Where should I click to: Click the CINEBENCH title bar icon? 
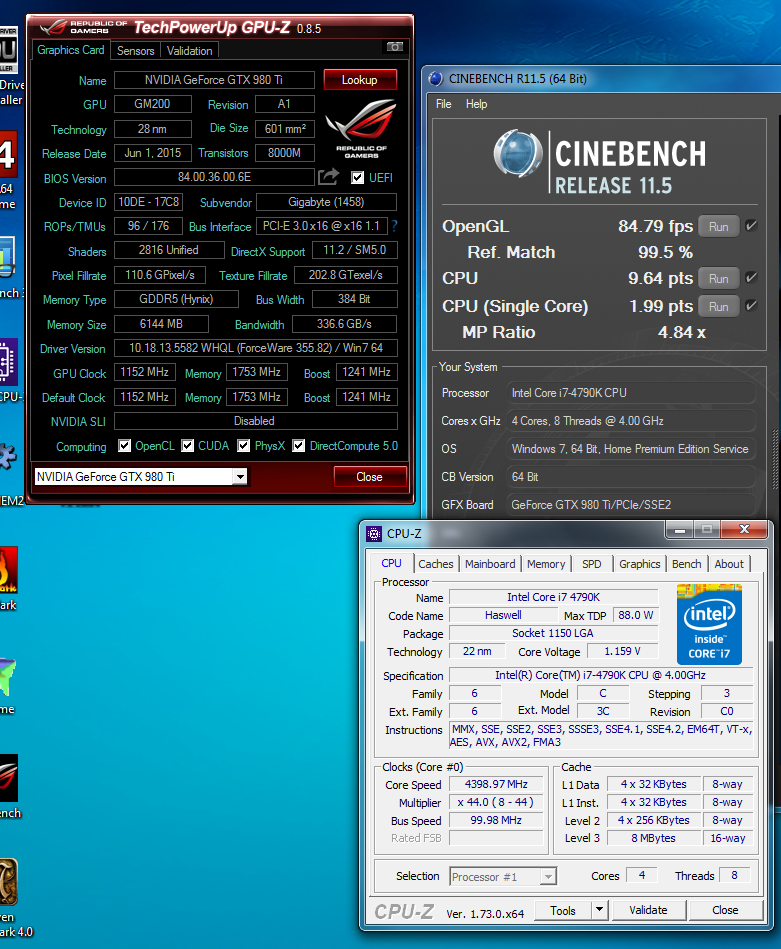435,79
